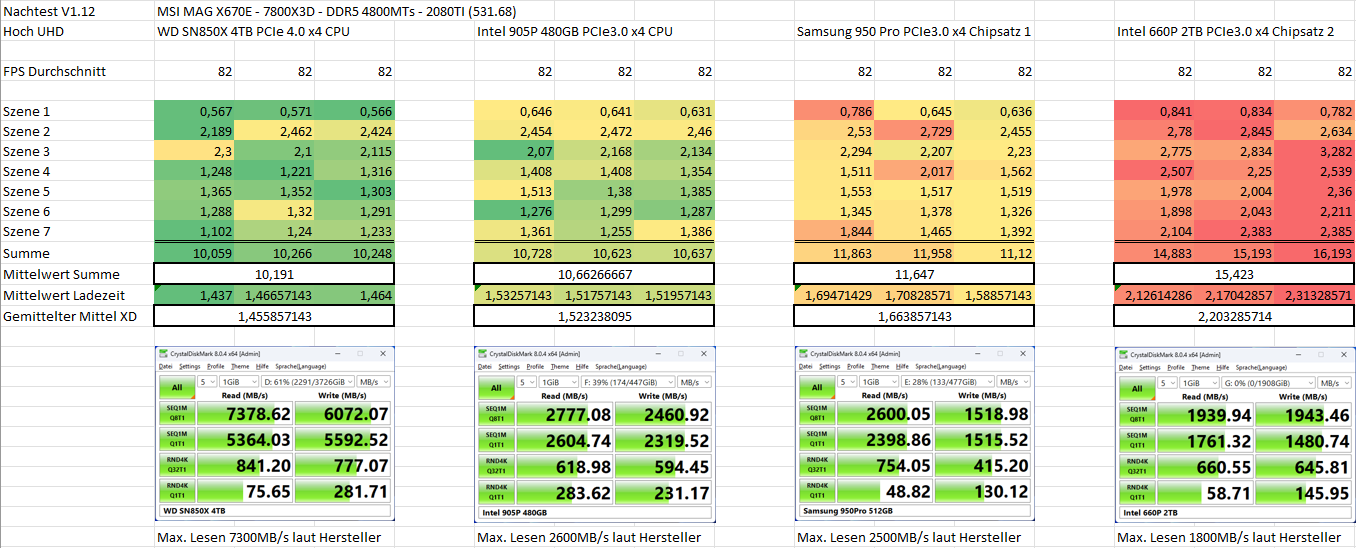
Task: Select the cell with value 2,203285714
Action: [x=1234, y=315]
